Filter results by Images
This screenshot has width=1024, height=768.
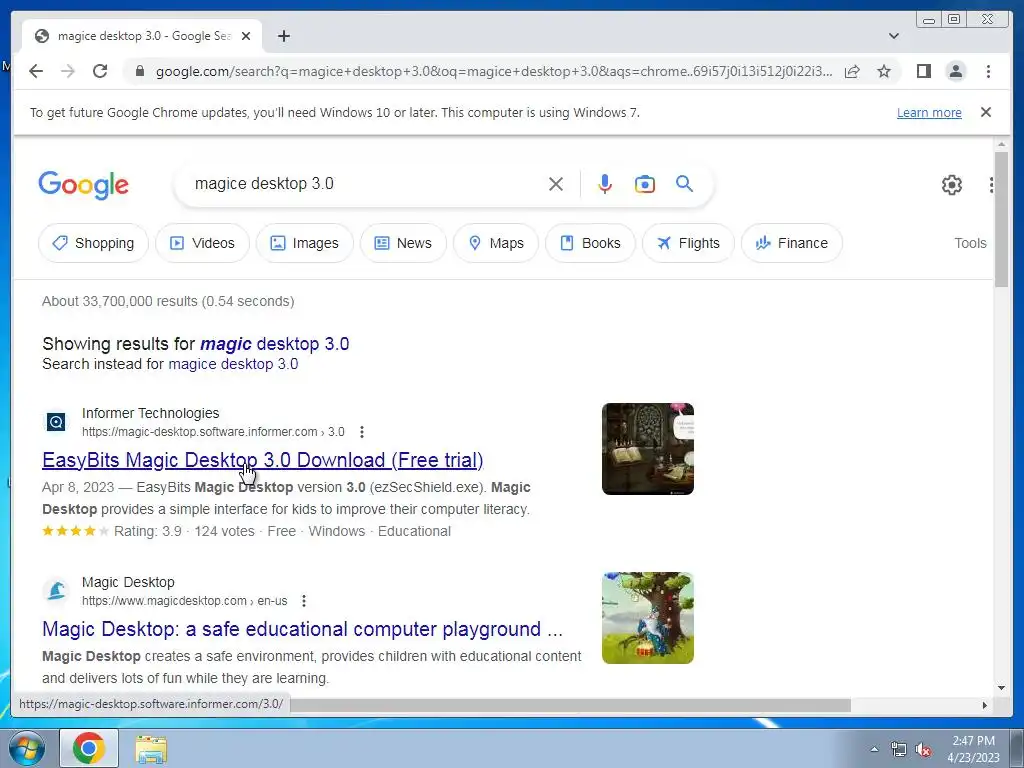click(304, 243)
